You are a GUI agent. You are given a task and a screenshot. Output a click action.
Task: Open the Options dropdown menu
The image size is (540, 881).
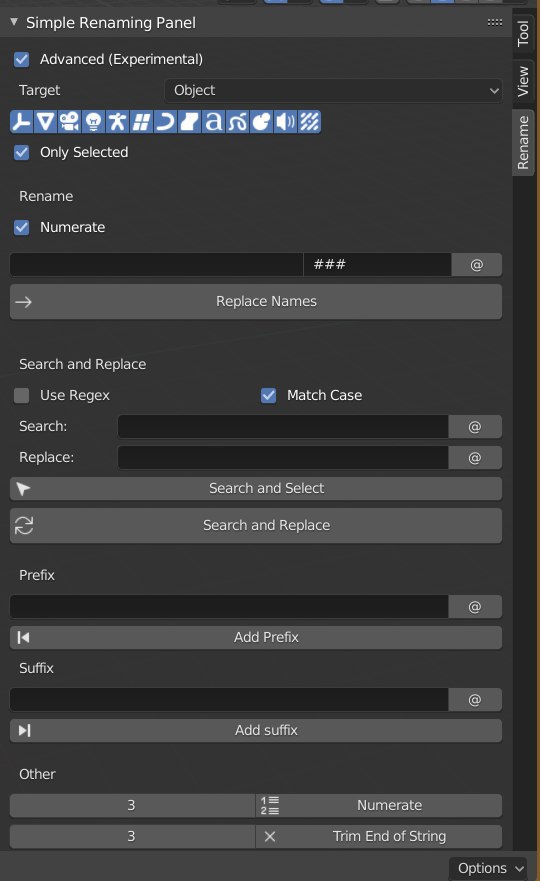pyautogui.click(x=488, y=868)
